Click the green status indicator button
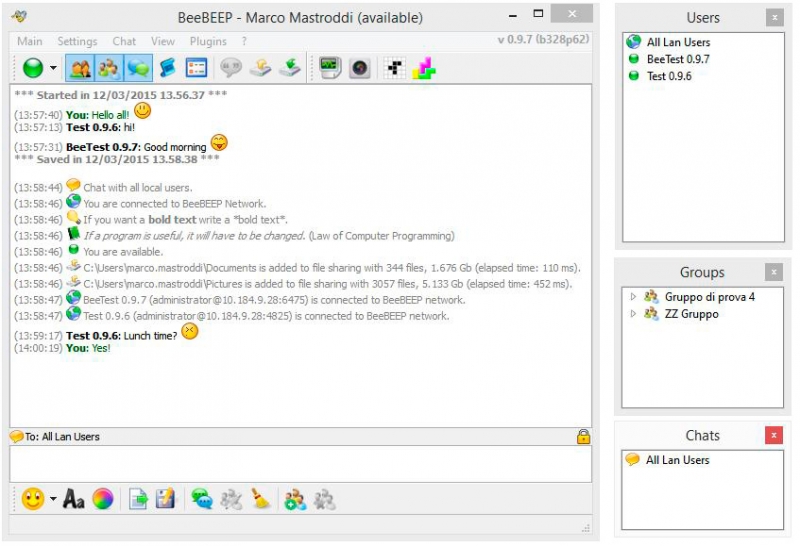The height and width of the screenshot is (546, 800). tap(33, 67)
